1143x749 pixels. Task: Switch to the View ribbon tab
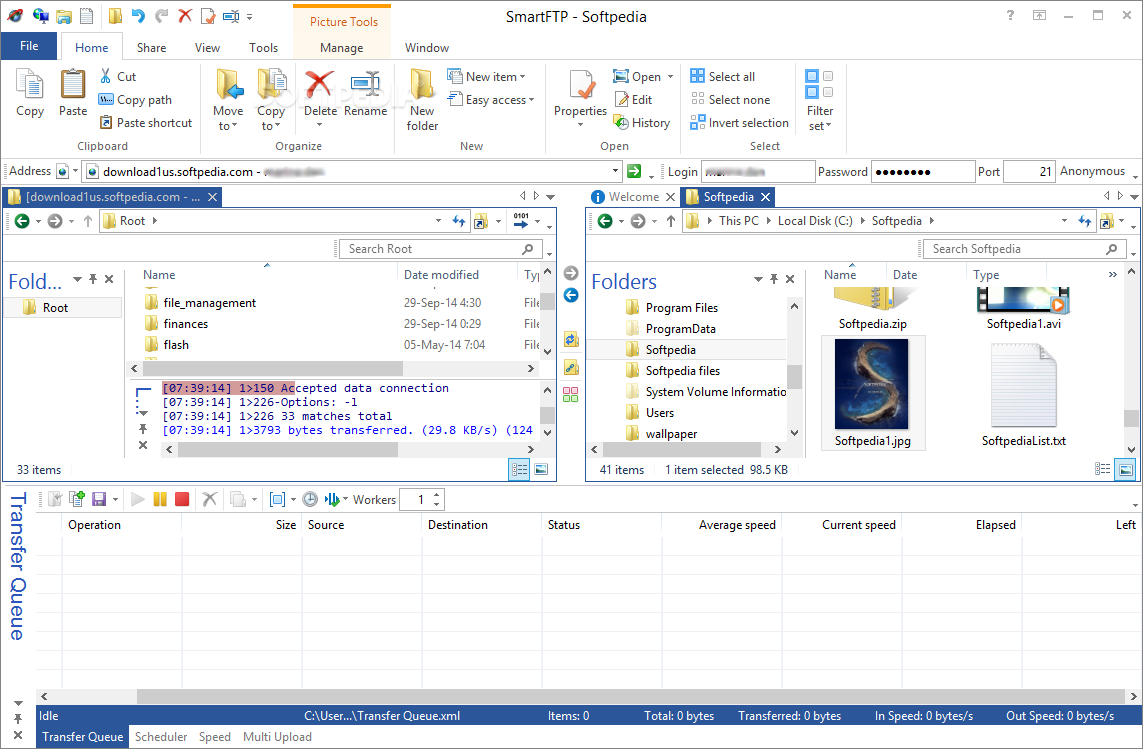click(x=207, y=47)
